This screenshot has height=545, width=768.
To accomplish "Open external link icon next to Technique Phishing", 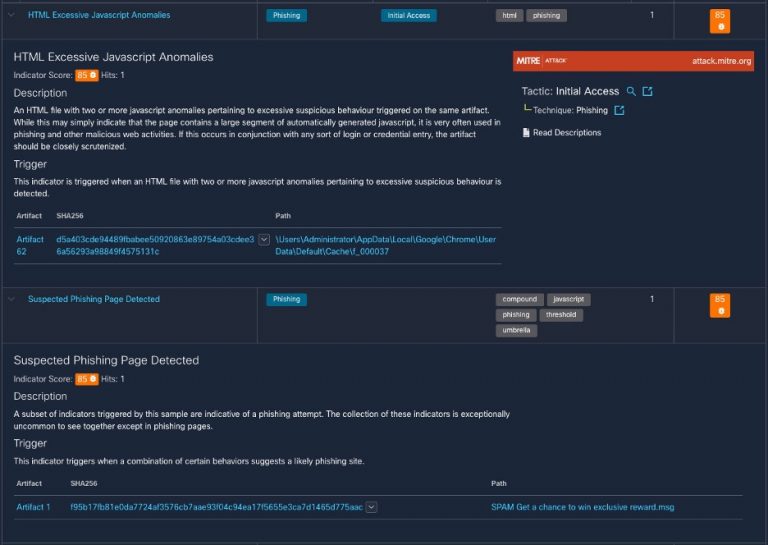I will (x=619, y=111).
